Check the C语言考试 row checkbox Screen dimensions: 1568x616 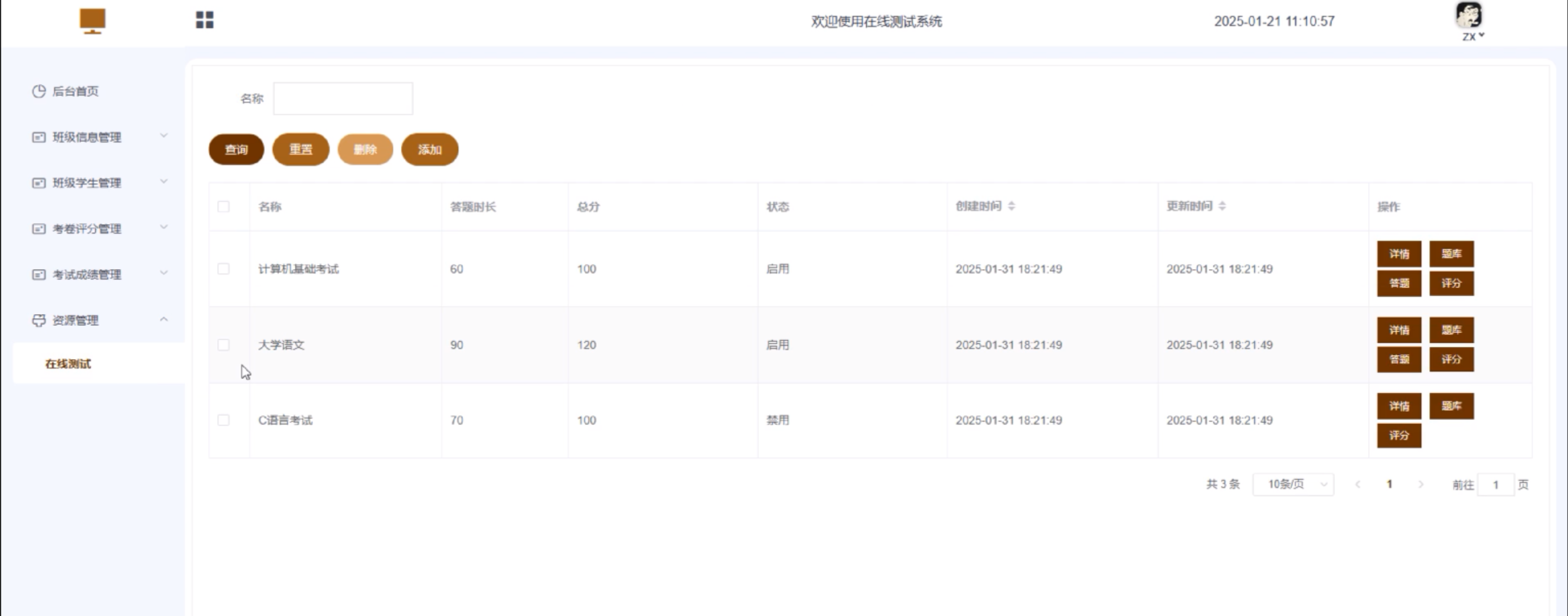[x=224, y=420]
